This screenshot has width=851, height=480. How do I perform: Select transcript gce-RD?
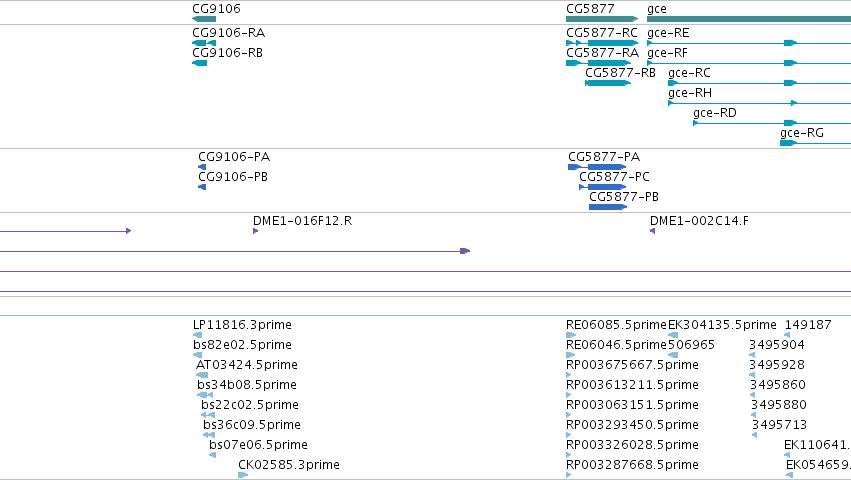[715, 113]
